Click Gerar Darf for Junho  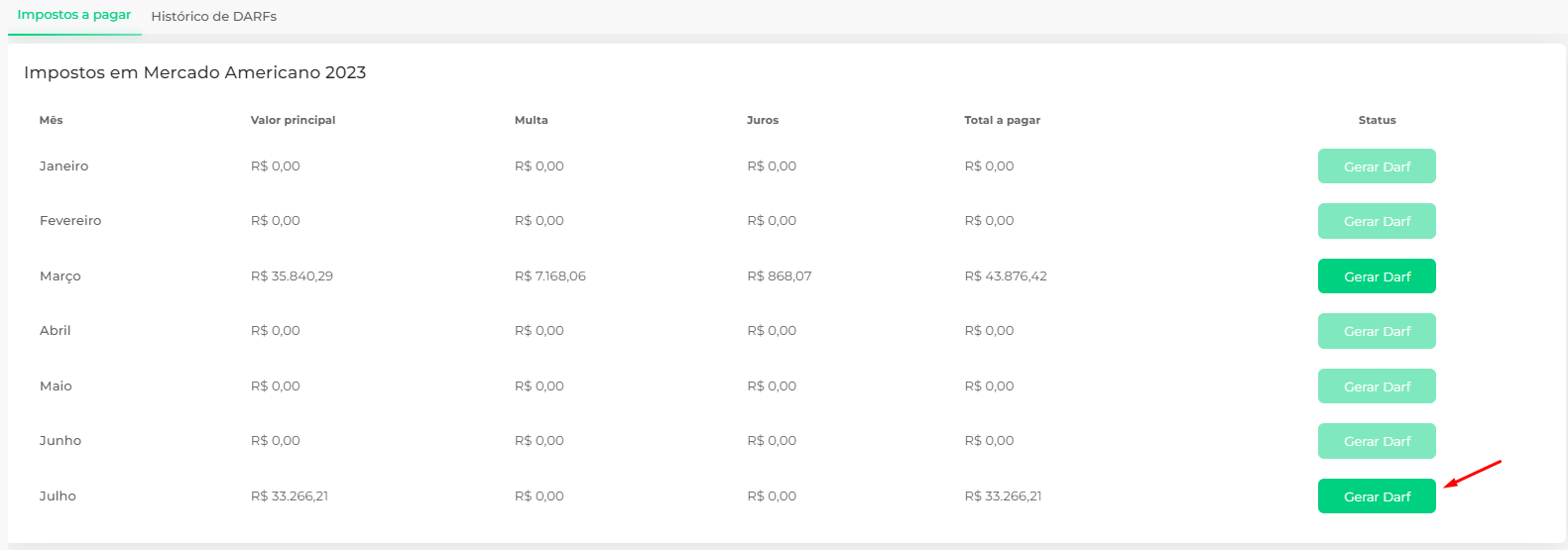1377,441
